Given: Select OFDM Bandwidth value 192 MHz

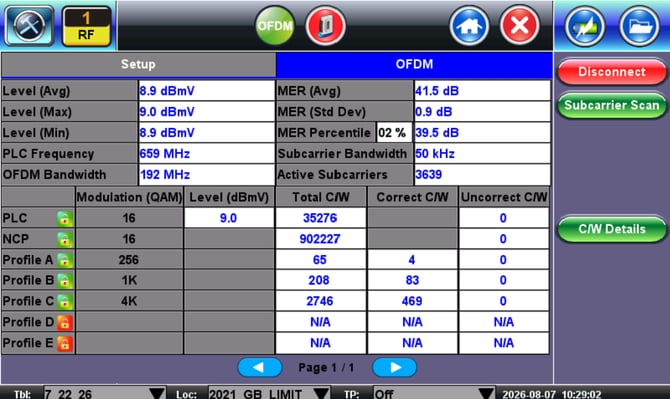Looking at the screenshot, I should [x=206, y=175].
